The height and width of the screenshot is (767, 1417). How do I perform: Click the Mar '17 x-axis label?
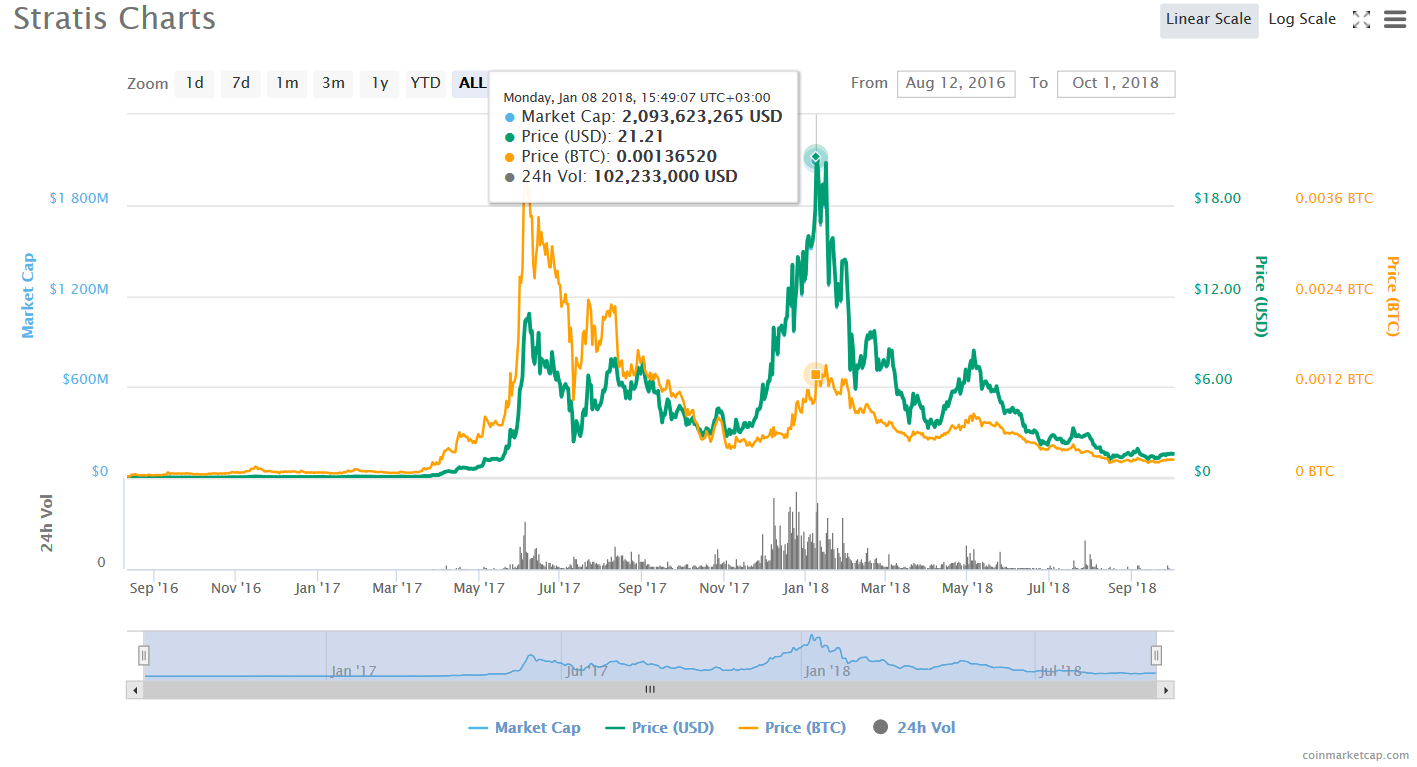point(397,588)
